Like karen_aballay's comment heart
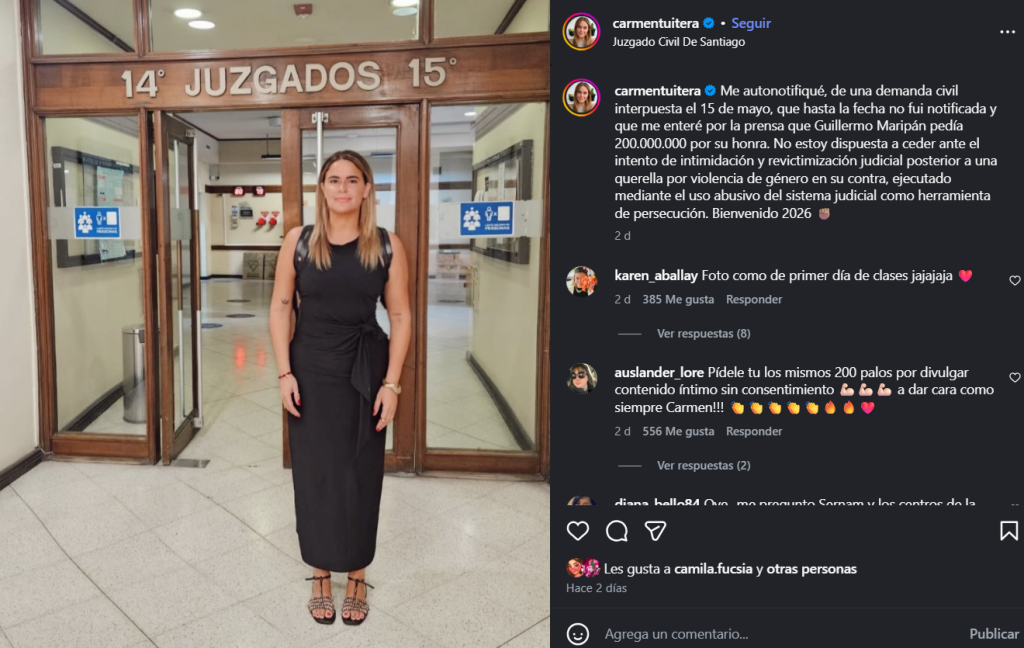1024x648 pixels. coord(1014,280)
